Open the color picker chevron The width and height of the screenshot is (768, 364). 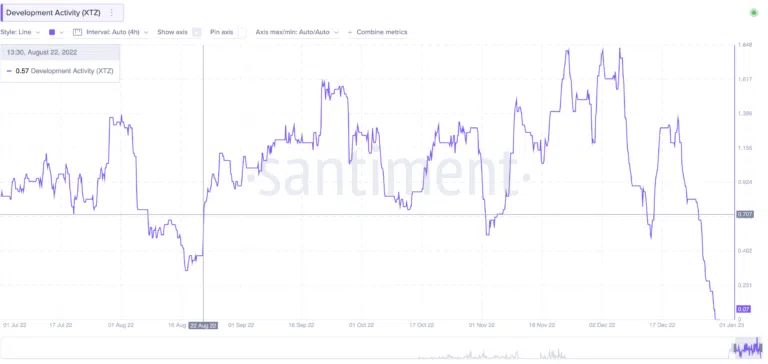[62, 32]
